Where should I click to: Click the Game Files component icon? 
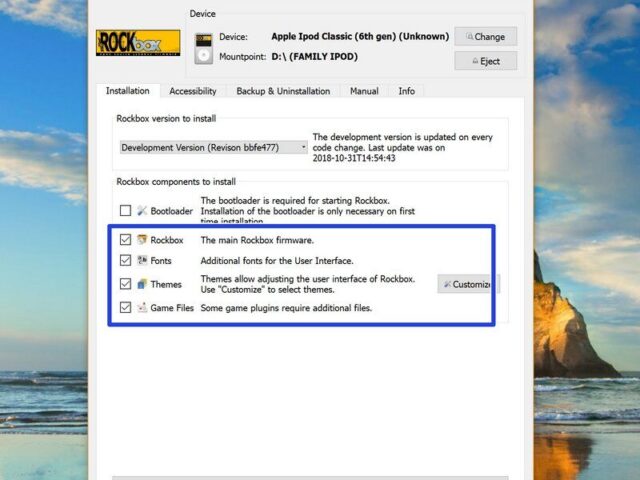(x=142, y=307)
